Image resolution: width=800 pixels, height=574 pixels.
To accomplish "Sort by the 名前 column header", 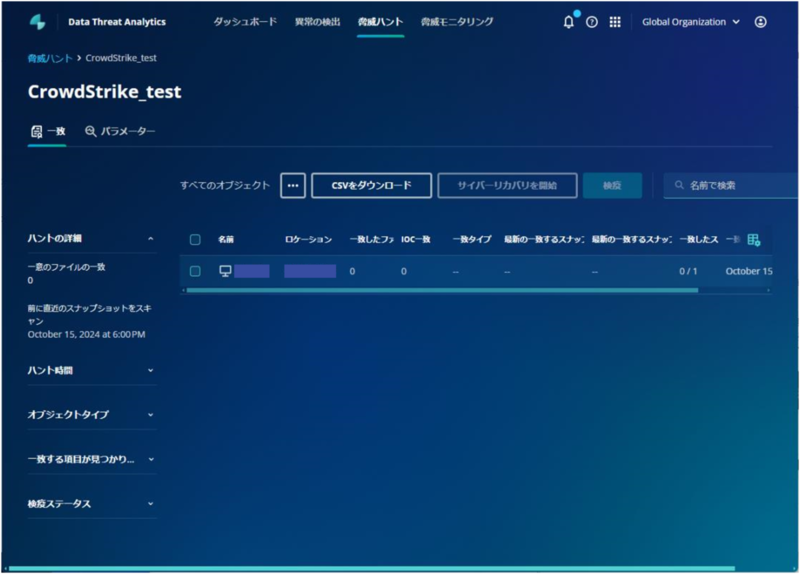I will 226,239.
